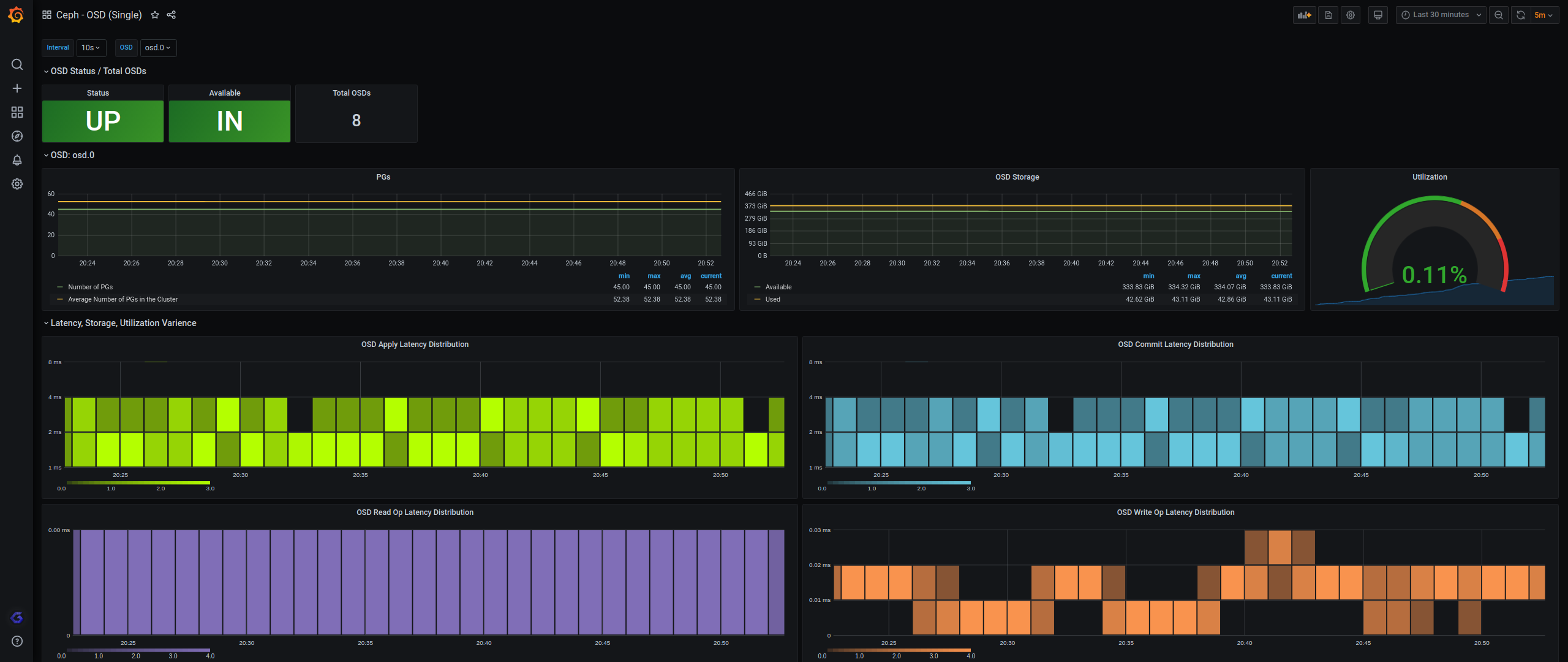Click the Create plus icon in sidebar
Screen dimensions: 1568x662
(x=17, y=88)
